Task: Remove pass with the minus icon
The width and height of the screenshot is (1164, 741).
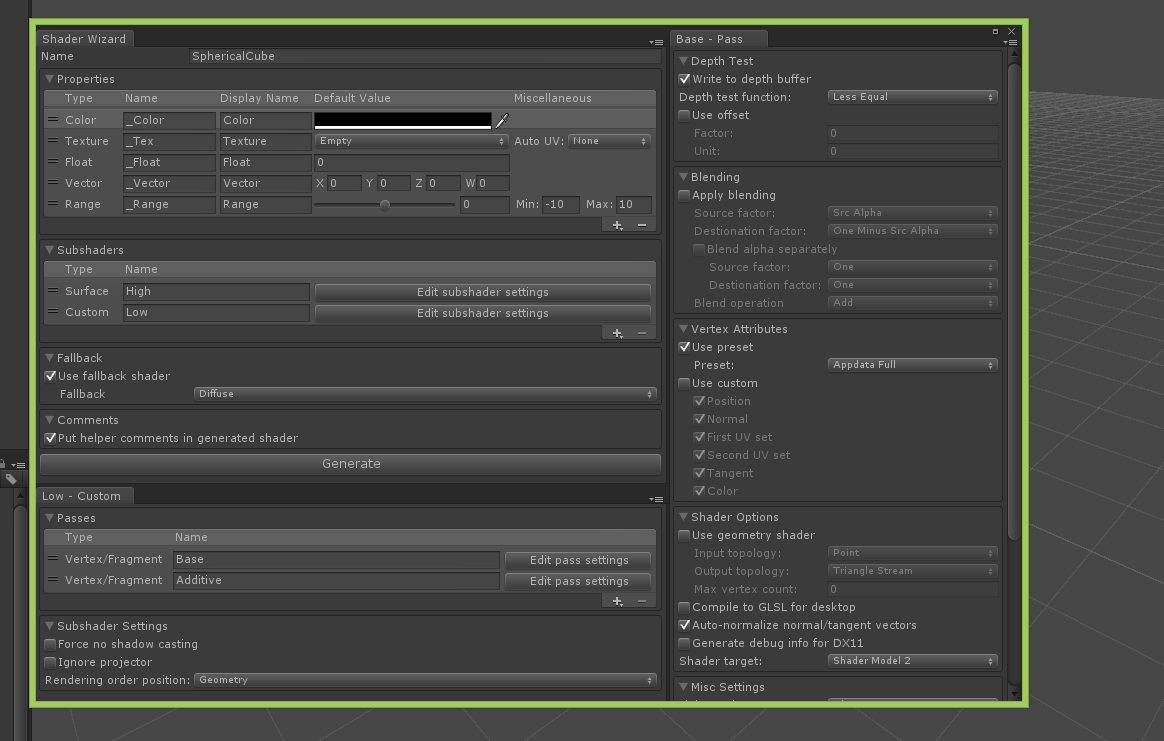Action: pos(642,601)
